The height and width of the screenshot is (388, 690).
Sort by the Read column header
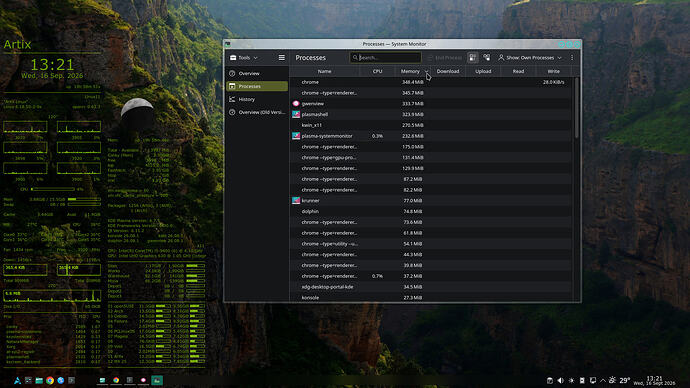coord(518,71)
